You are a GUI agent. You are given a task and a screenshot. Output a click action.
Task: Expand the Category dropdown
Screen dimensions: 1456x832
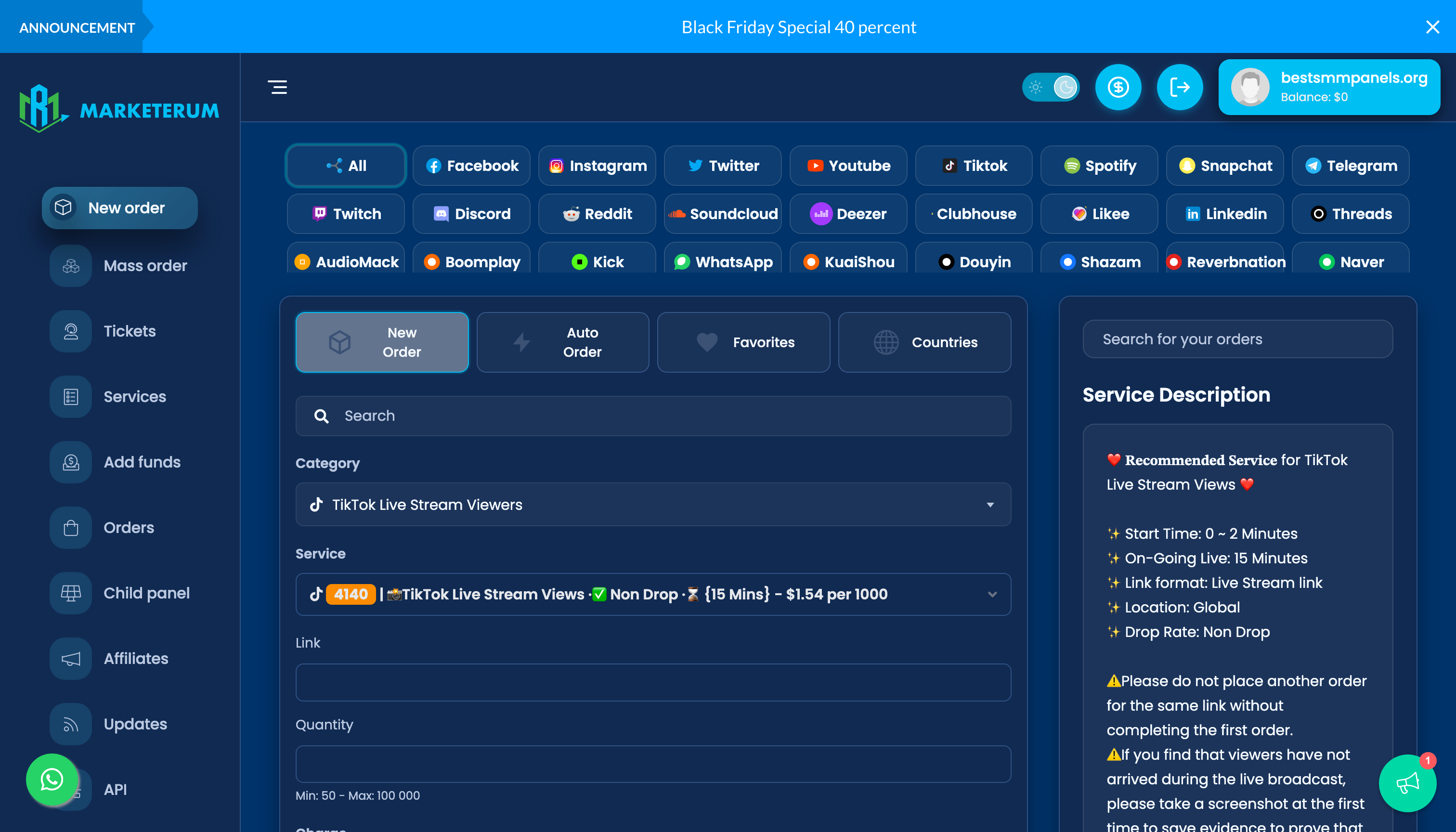click(652, 505)
